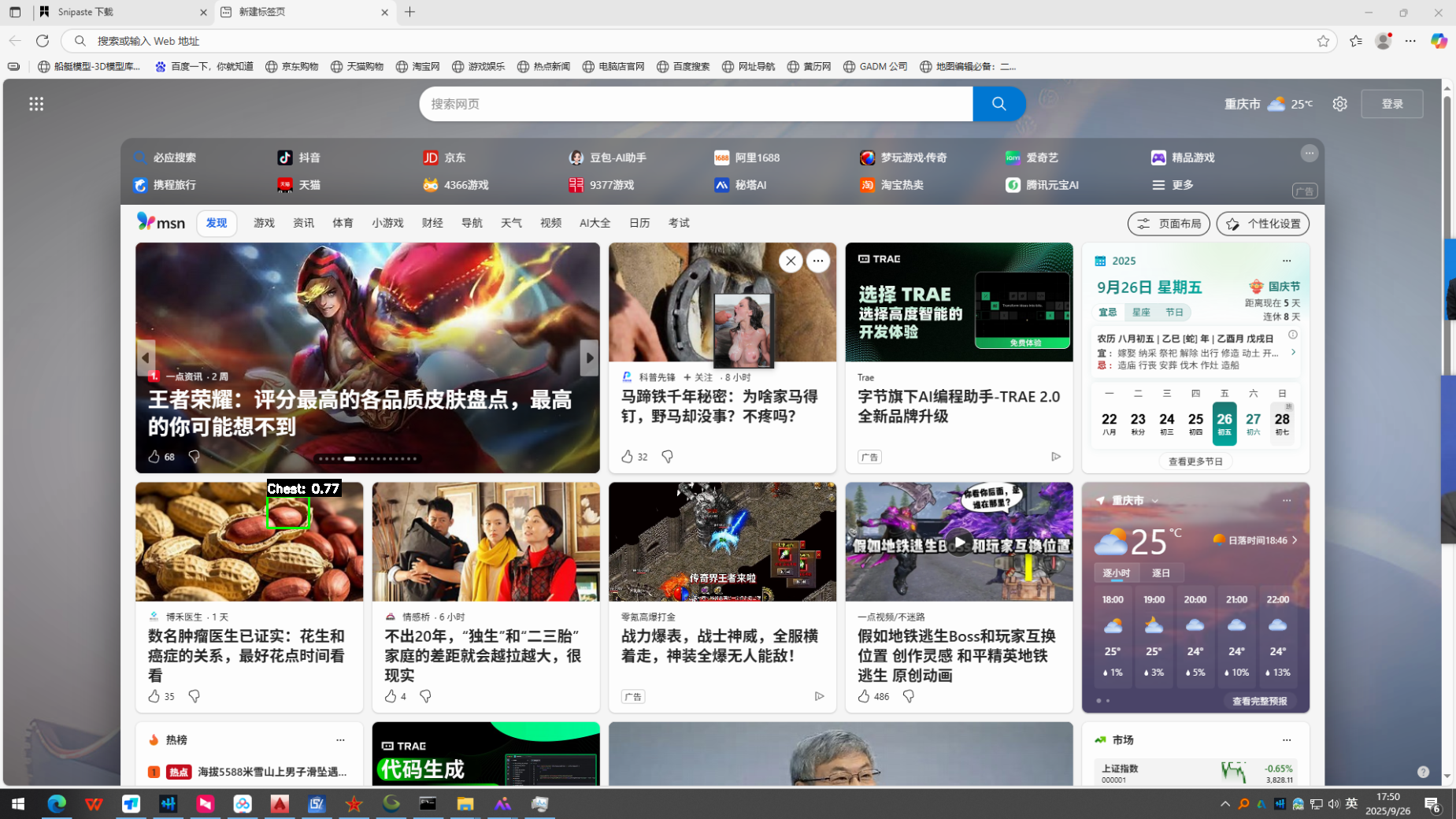Switch to the 游戏 feed tab
This screenshot has width=1456, height=819.
click(264, 223)
